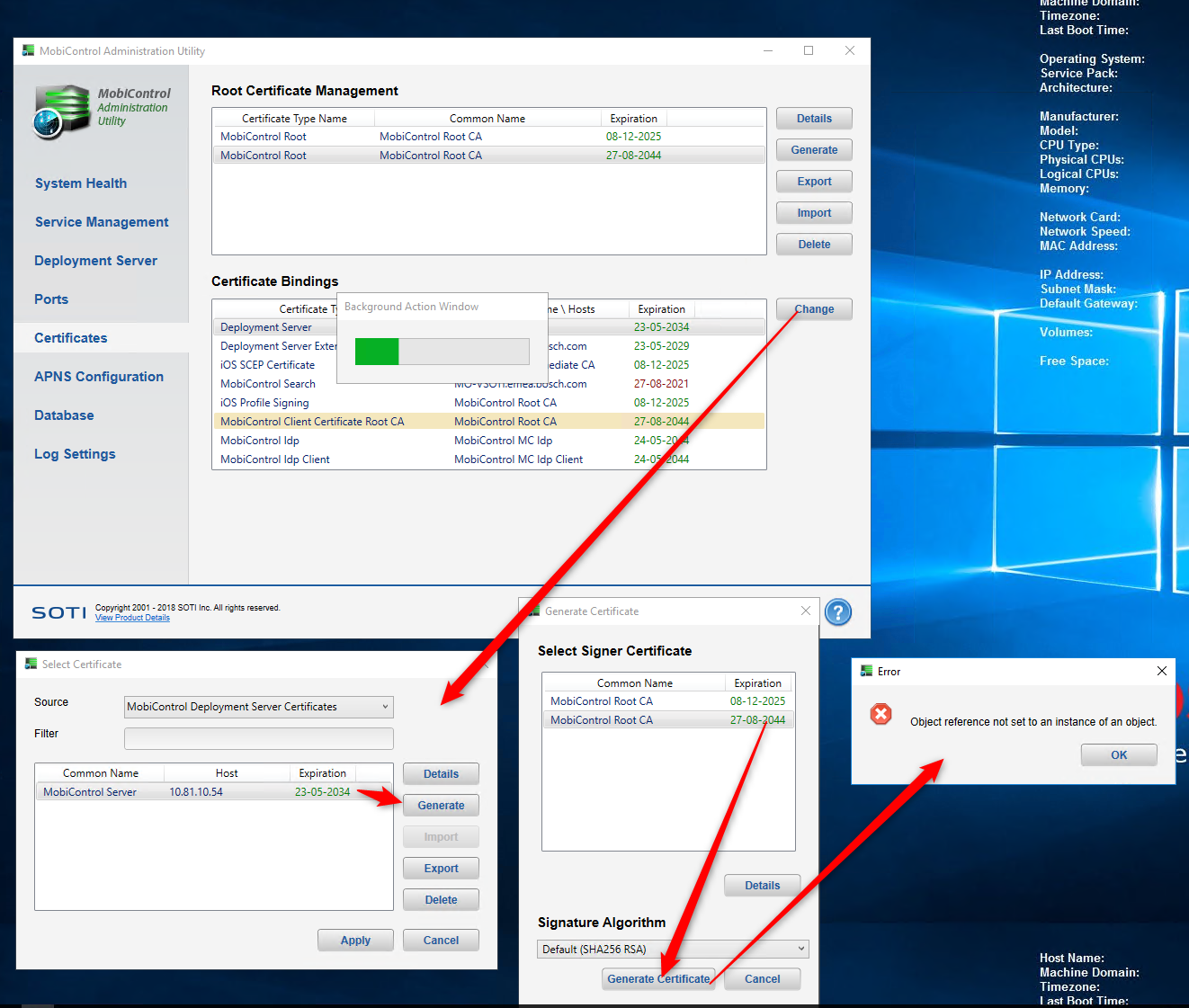
Task: Go to APNS Configuration section
Action: [99, 377]
